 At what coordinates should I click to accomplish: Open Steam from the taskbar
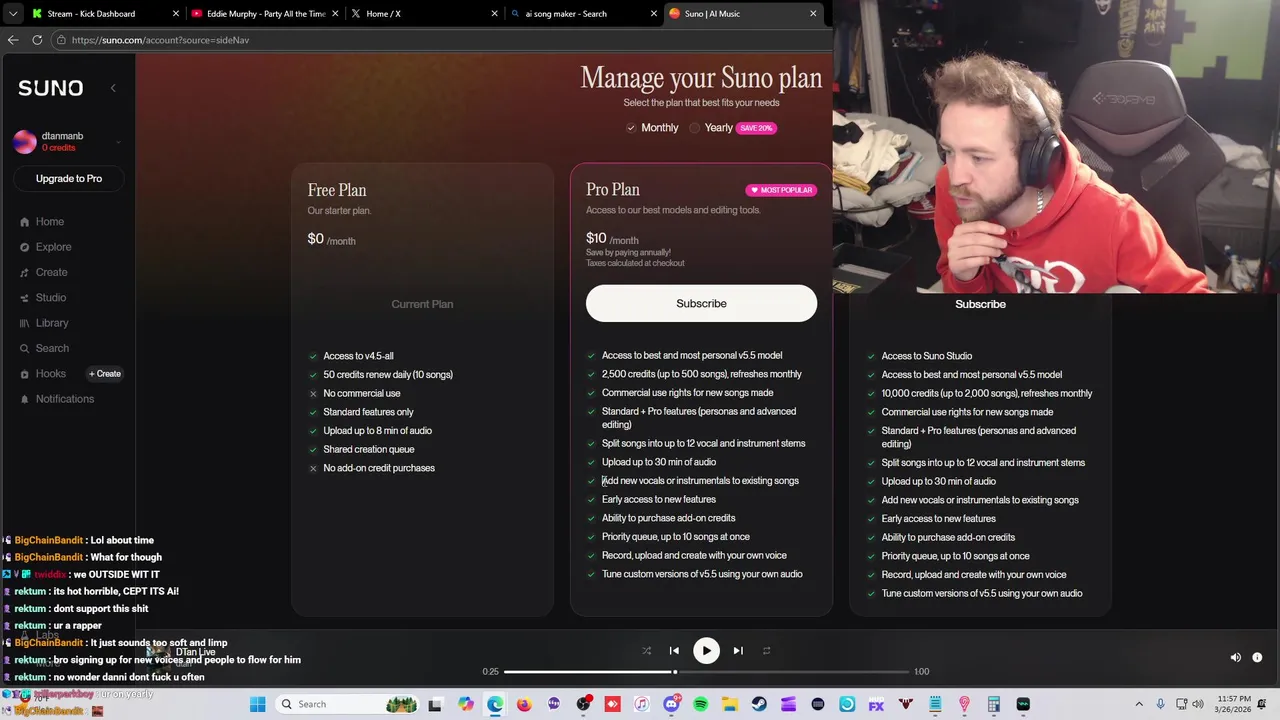(759, 704)
